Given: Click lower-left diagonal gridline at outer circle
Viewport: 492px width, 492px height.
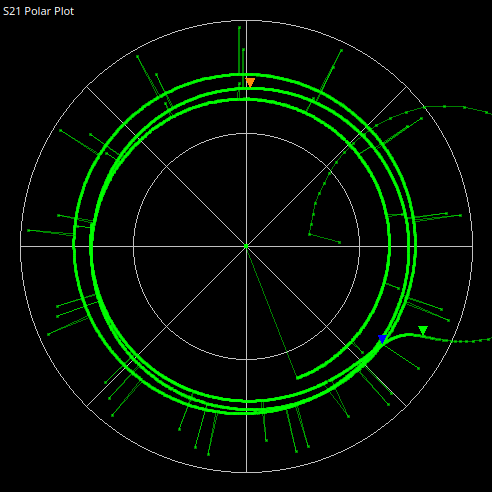Looking at the screenshot, I should click(x=87, y=406).
